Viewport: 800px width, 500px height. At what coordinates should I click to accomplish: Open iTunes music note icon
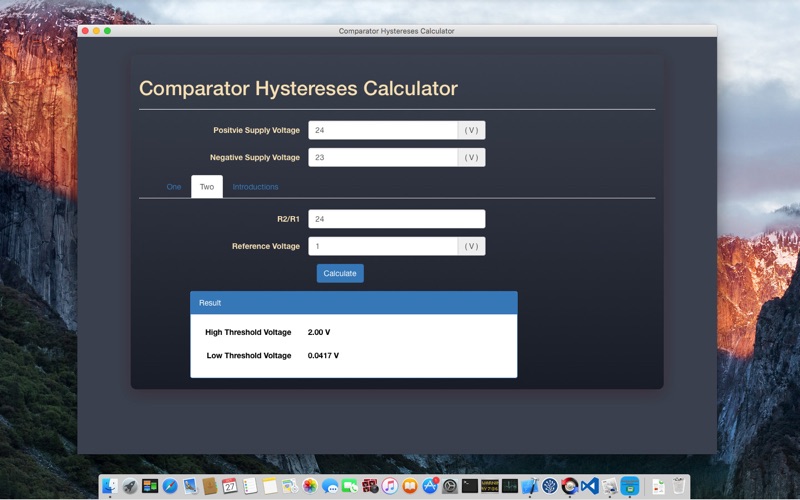(x=390, y=486)
